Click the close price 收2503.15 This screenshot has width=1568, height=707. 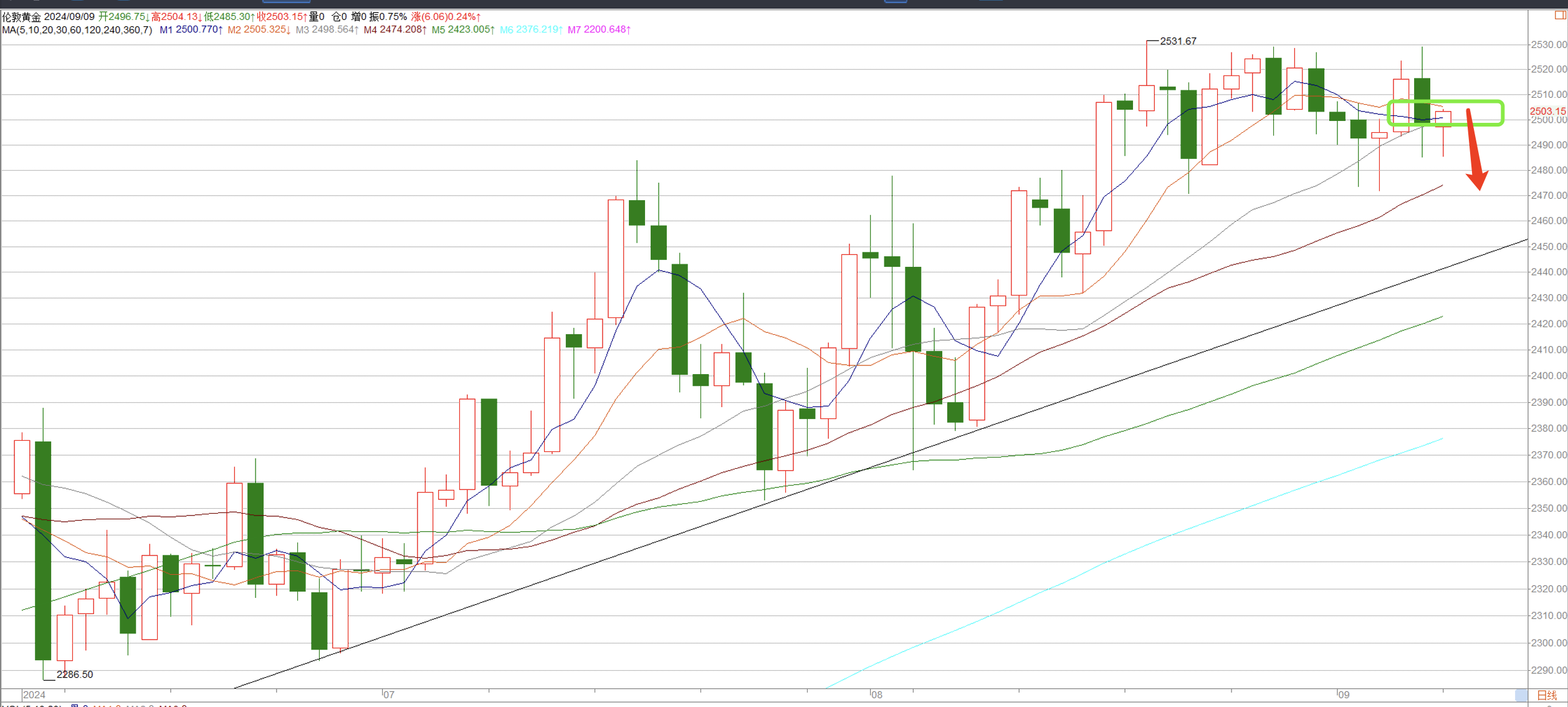(x=282, y=17)
